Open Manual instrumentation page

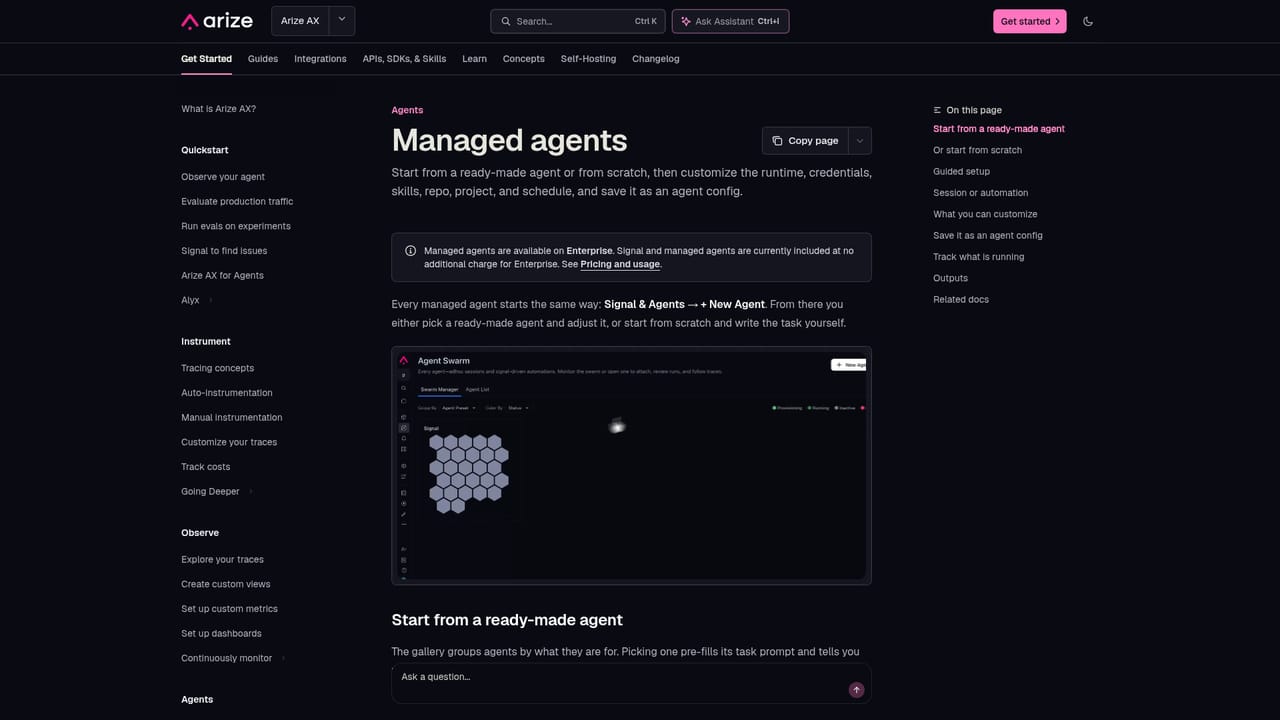pyautogui.click(x=232, y=418)
